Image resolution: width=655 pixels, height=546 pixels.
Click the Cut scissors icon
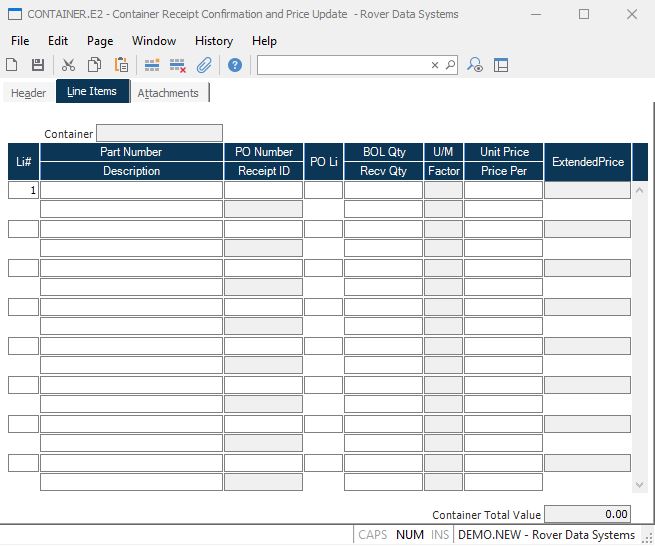(x=68, y=65)
